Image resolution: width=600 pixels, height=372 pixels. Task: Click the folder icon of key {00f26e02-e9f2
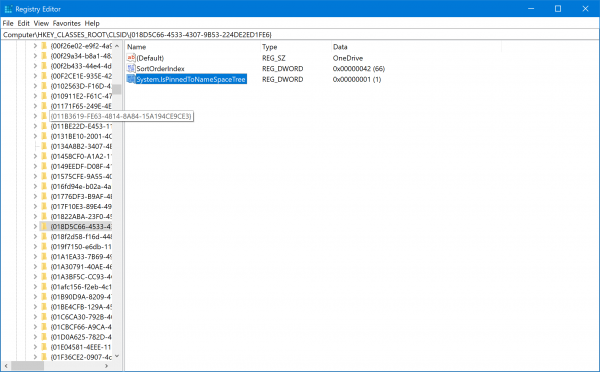44,46
